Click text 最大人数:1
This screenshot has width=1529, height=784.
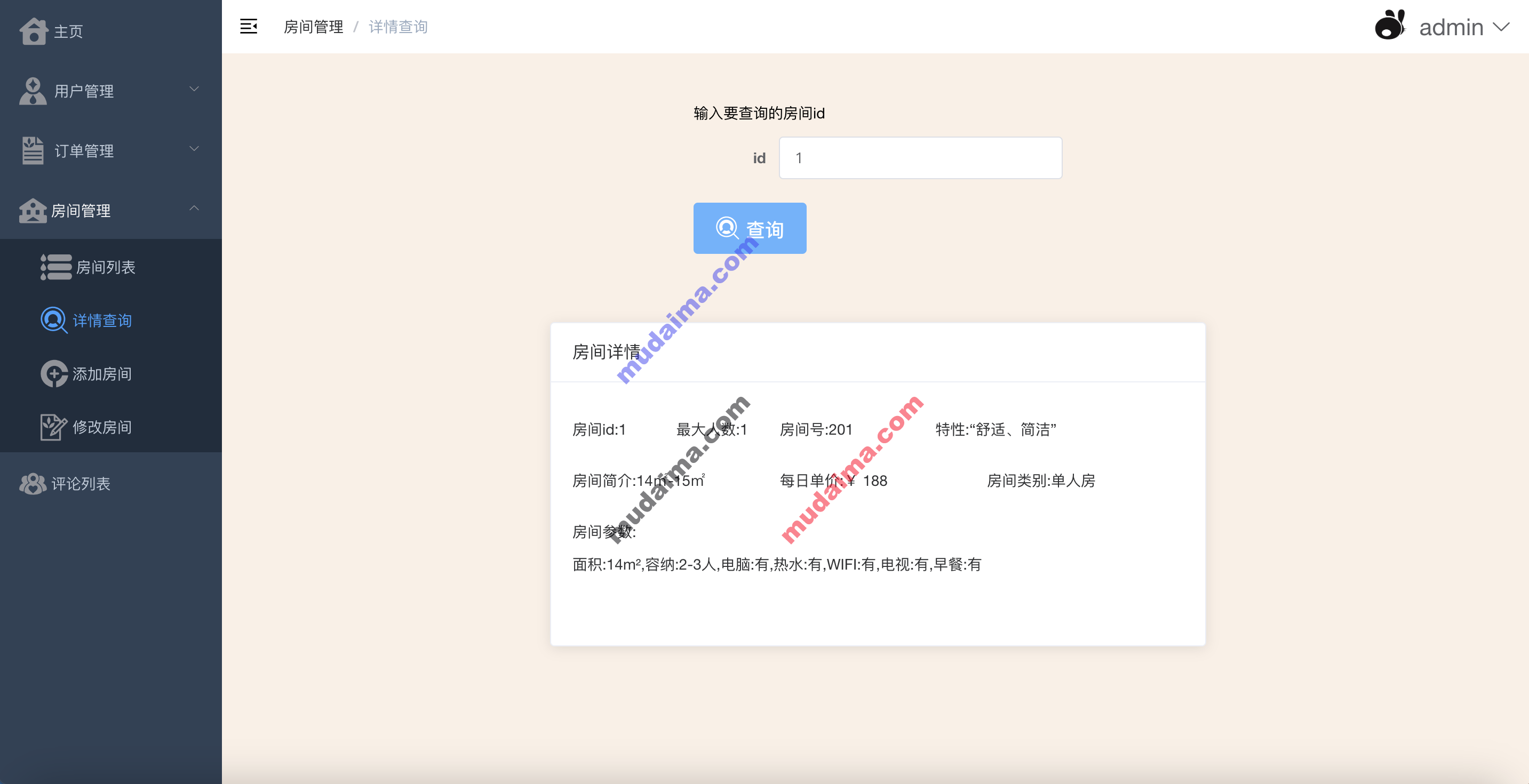click(711, 429)
